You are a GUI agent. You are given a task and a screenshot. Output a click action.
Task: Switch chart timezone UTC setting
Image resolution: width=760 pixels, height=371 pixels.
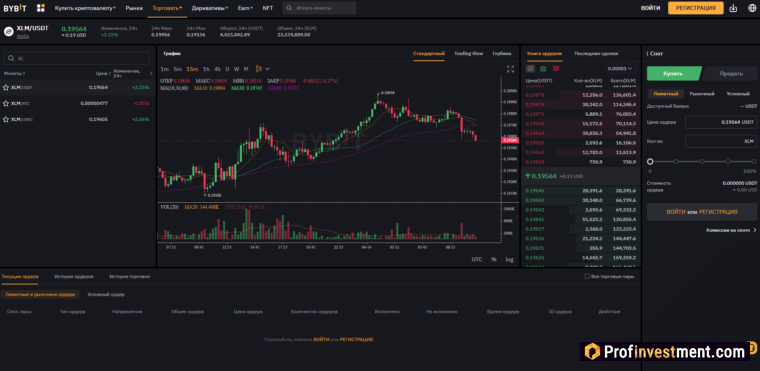[x=477, y=259]
